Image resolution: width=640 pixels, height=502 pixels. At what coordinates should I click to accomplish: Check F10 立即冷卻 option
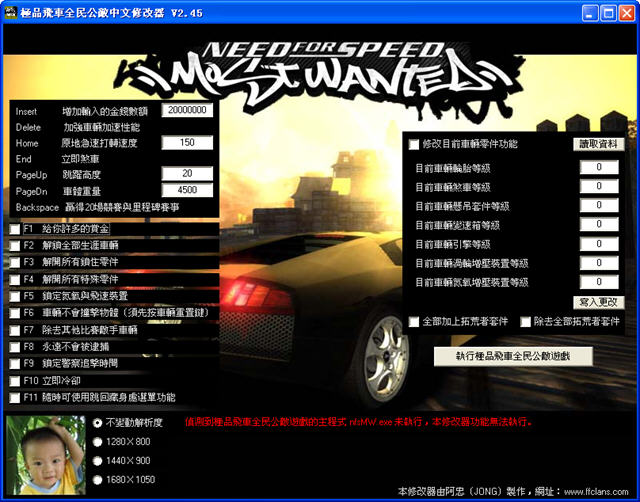tap(15, 381)
